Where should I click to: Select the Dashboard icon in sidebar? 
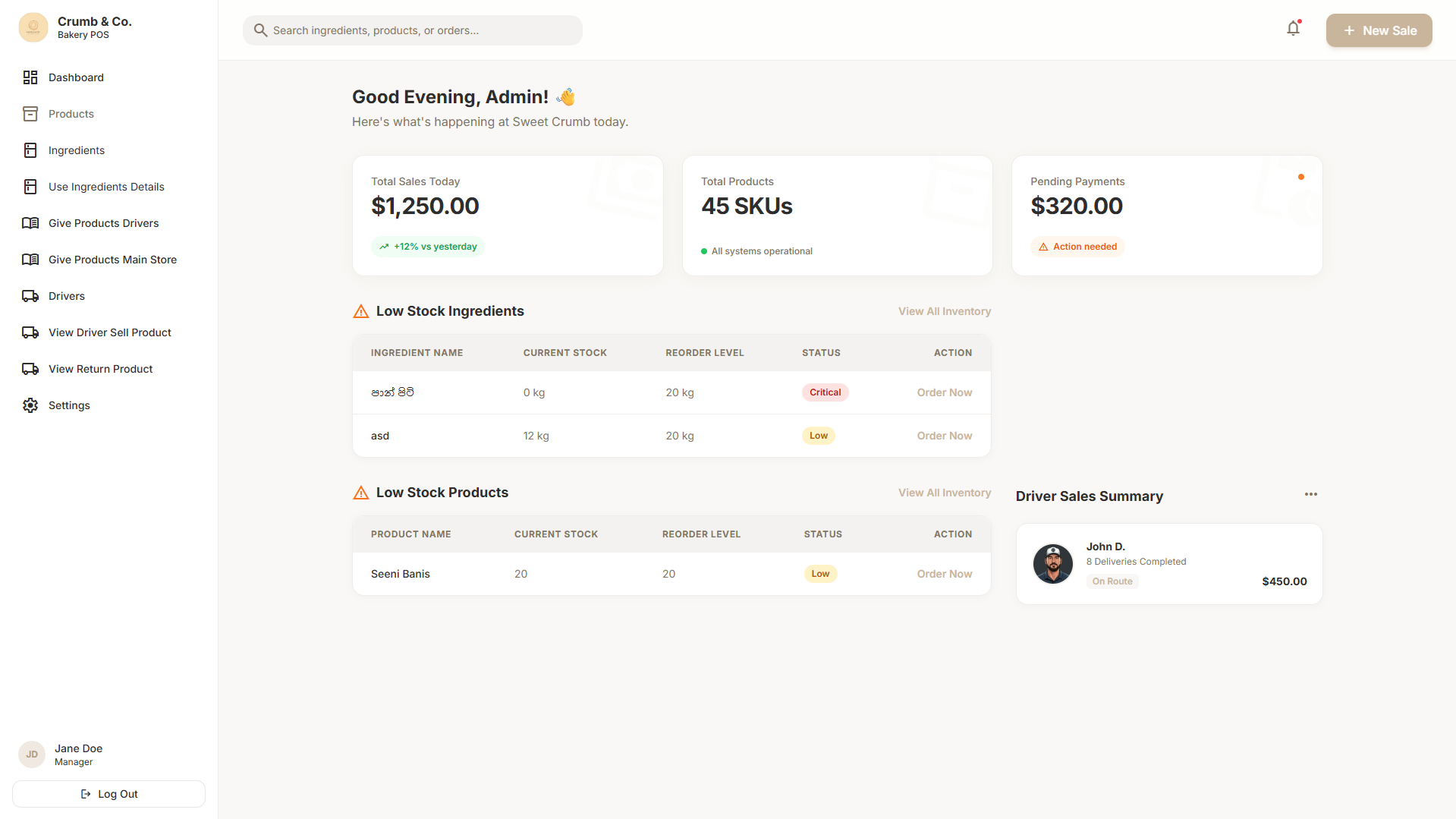click(30, 77)
